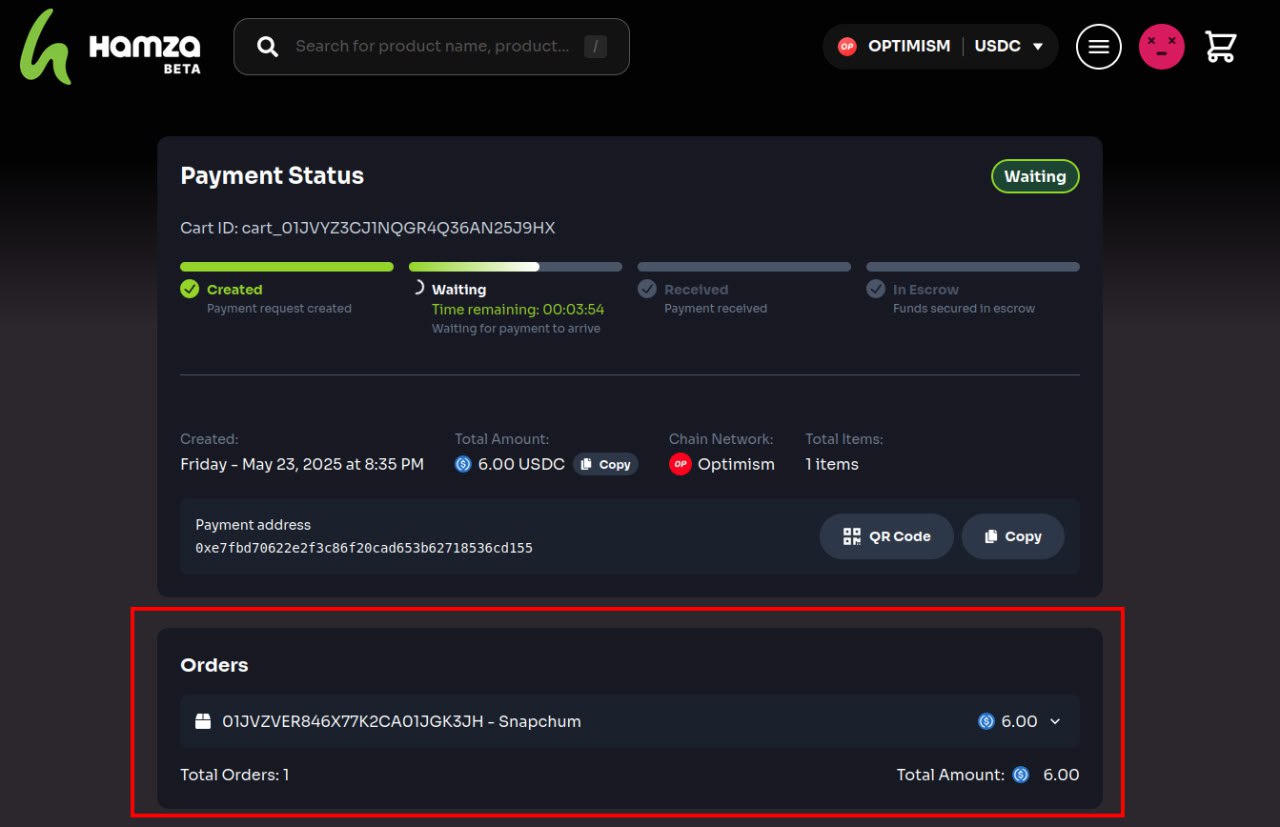Screen dimensions: 1280x827
Task: Click the USDC coin icon beside 6.00 USDC
Action: (462, 463)
